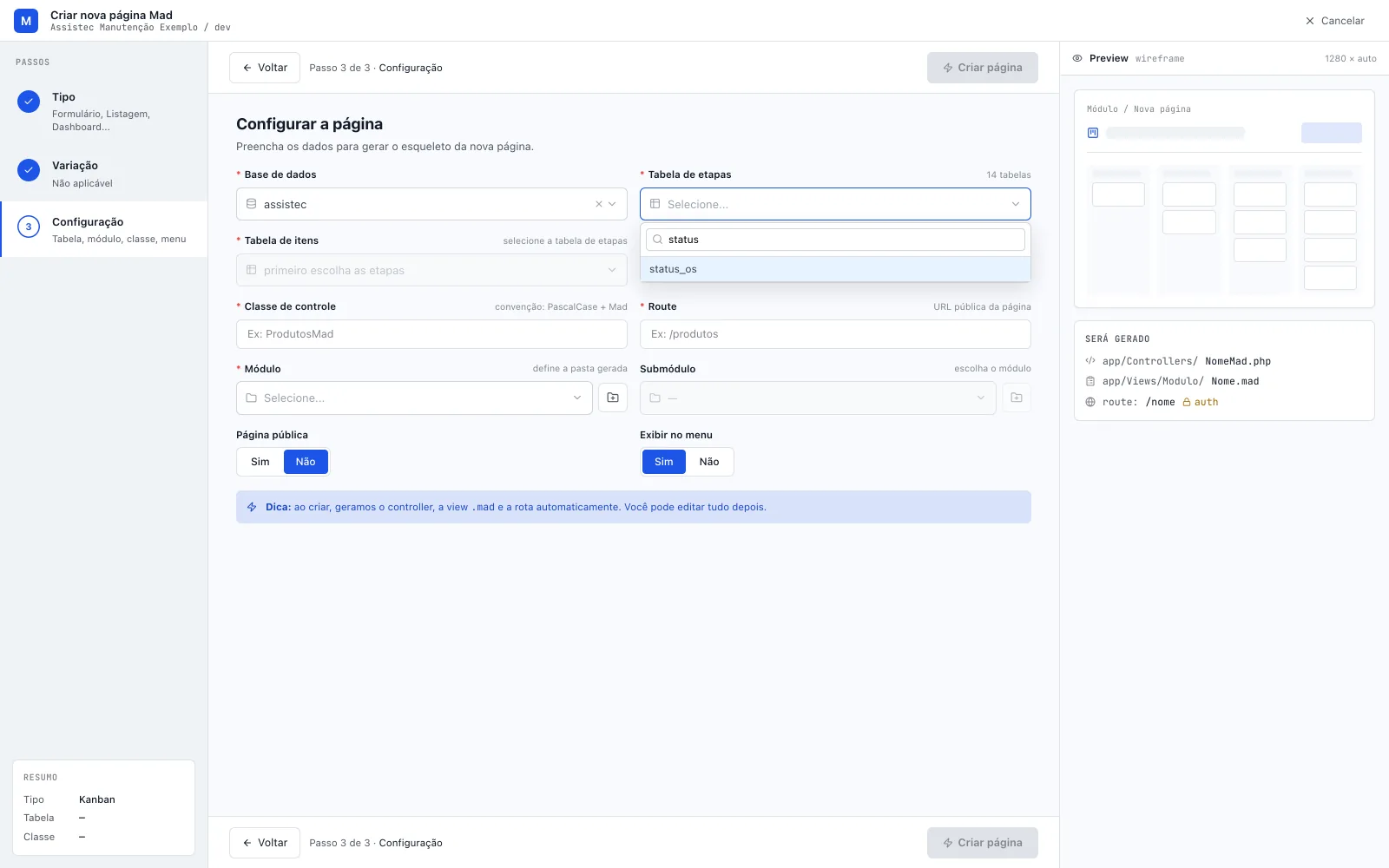1389x868 pixels.
Task: Click the eye icon next to Preview
Action: tap(1077, 58)
